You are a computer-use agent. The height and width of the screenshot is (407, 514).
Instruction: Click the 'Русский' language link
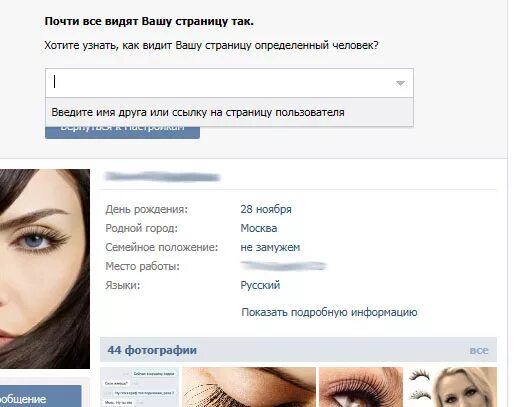(x=260, y=285)
